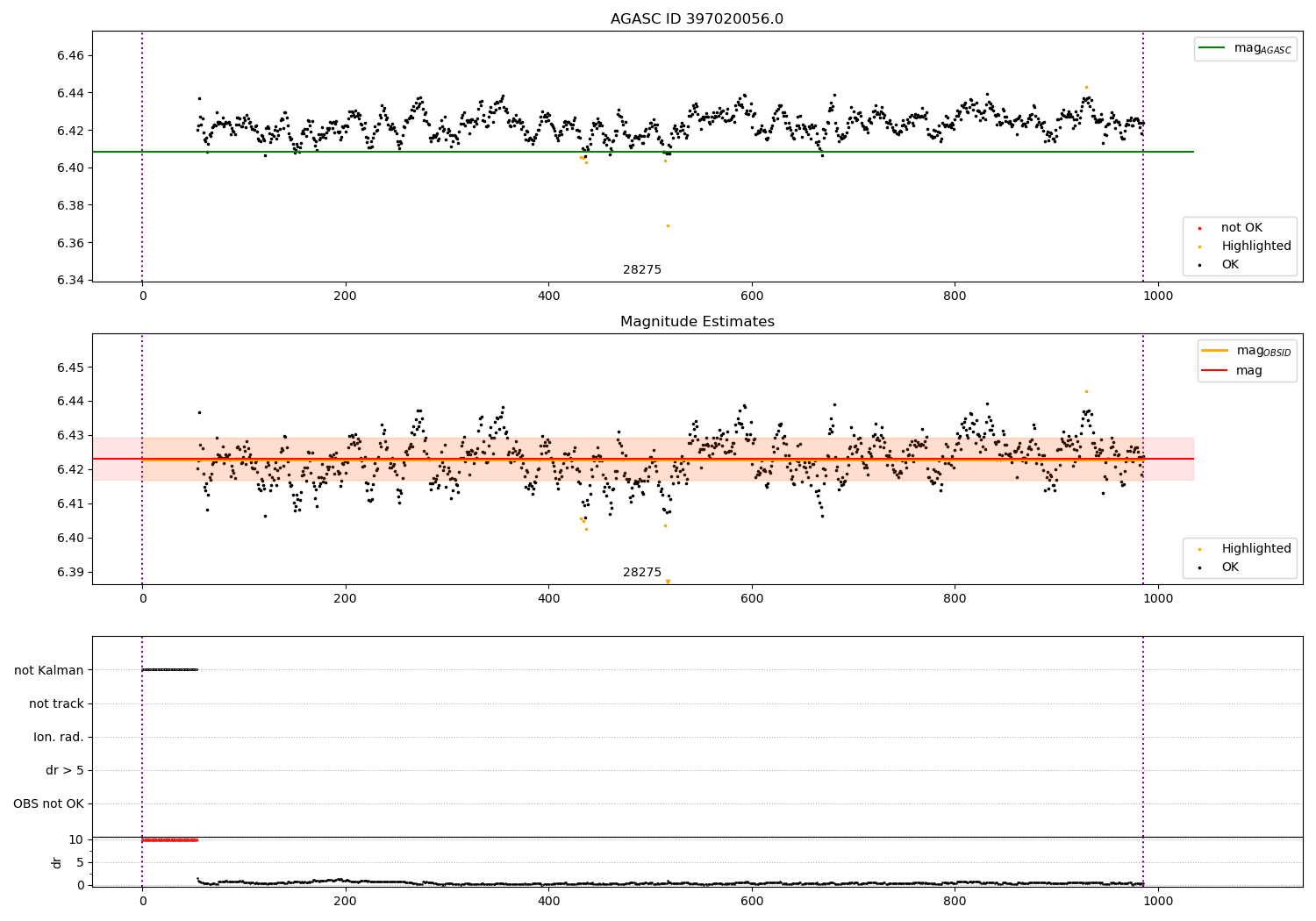Select the mag AGASC legend entry

coord(1246,48)
